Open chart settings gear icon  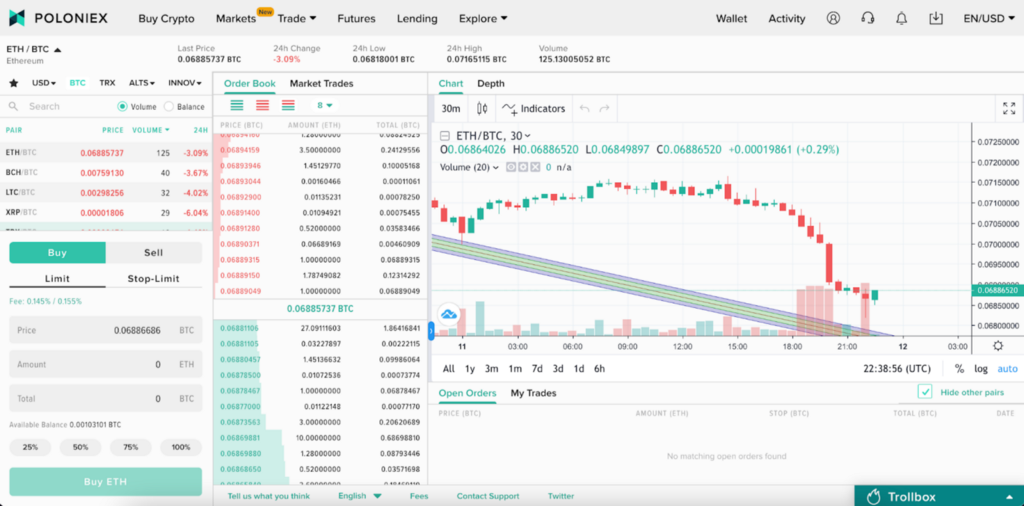[x=997, y=345]
